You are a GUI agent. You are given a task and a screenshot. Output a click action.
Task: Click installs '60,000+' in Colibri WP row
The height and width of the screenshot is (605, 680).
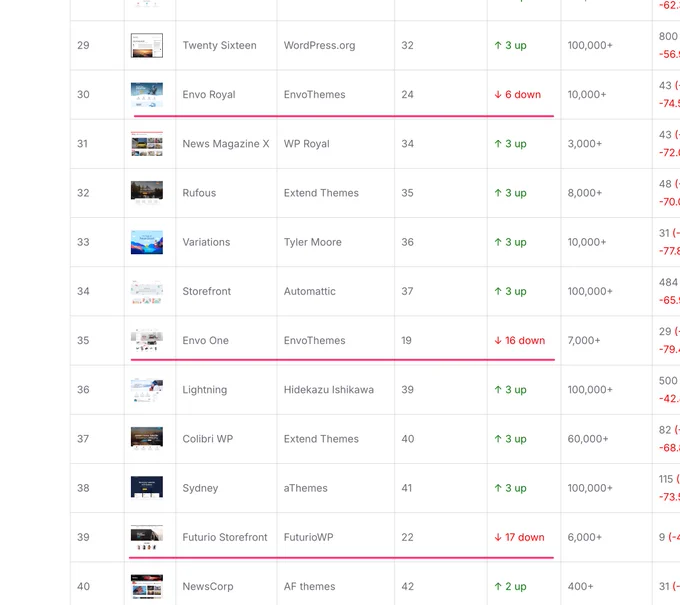(588, 438)
